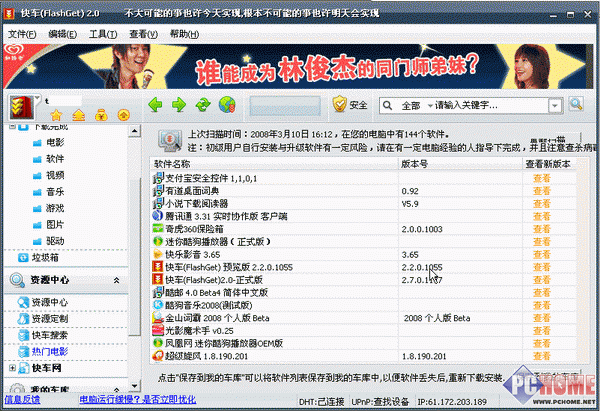Select the 光影魔术手 v0.25 row
The width and height of the screenshot is (600, 411).
[x=364, y=331]
